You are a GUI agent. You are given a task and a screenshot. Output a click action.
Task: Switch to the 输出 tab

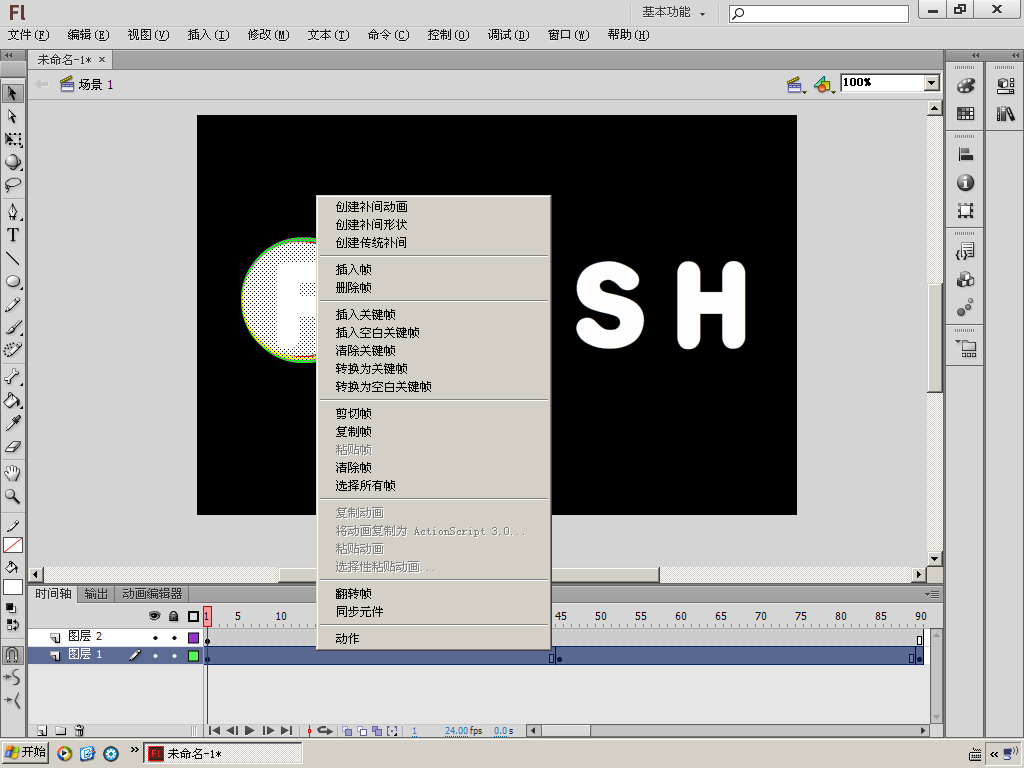point(96,594)
